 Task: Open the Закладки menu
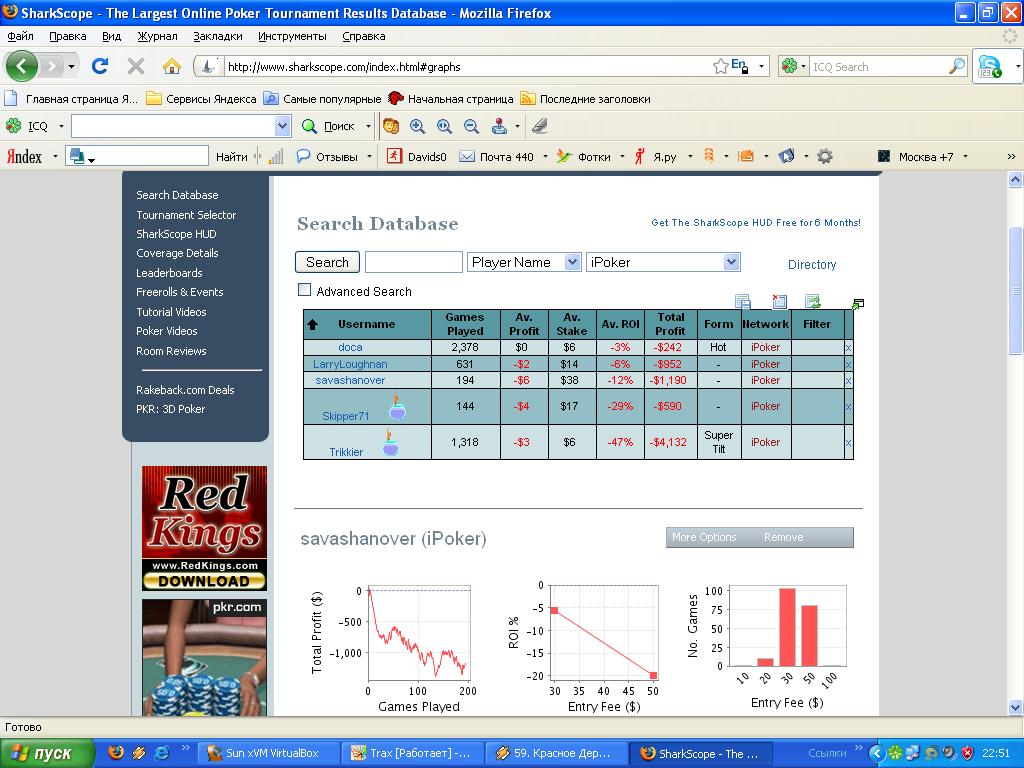[217, 36]
